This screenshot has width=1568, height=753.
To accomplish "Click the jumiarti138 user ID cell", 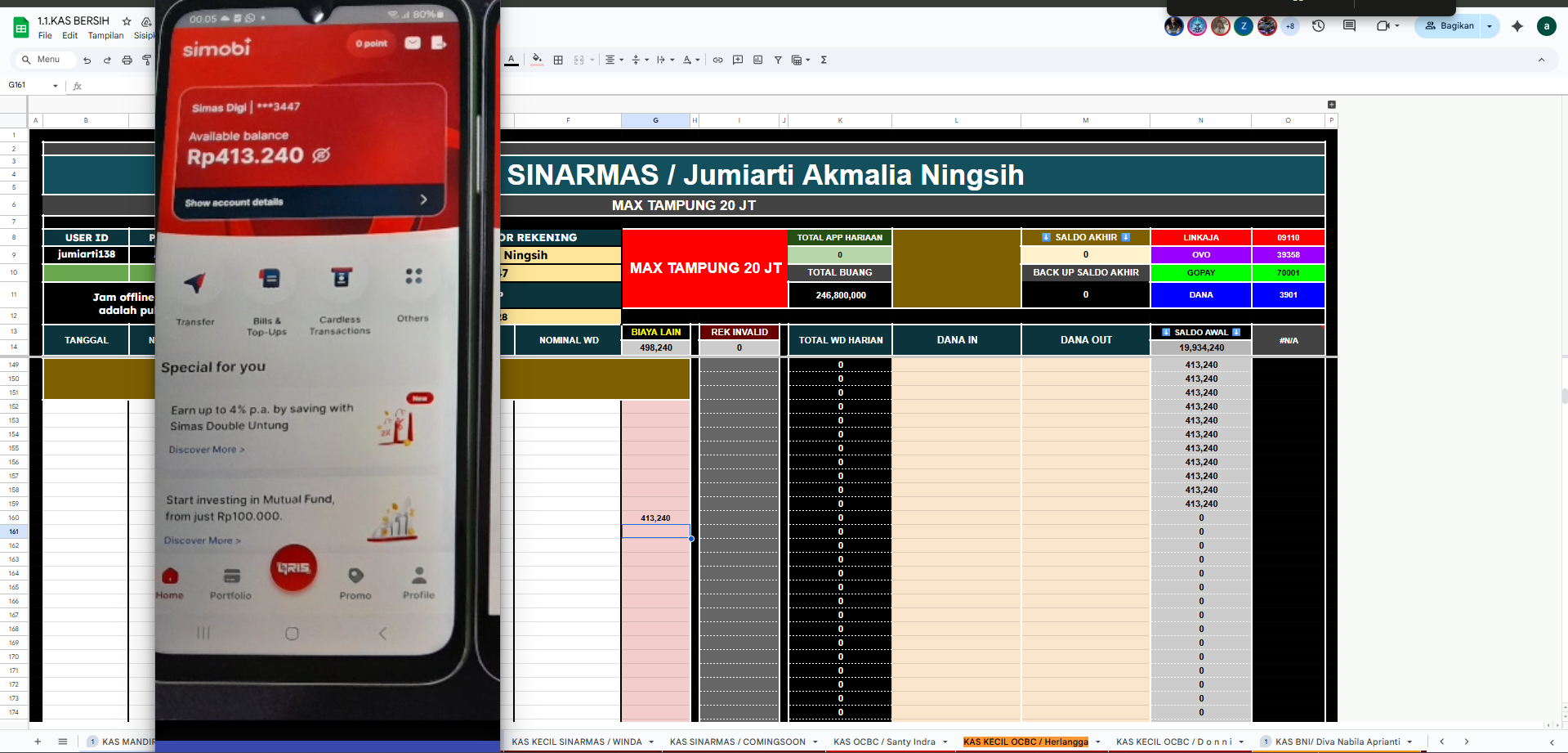I will (x=86, y=254).
